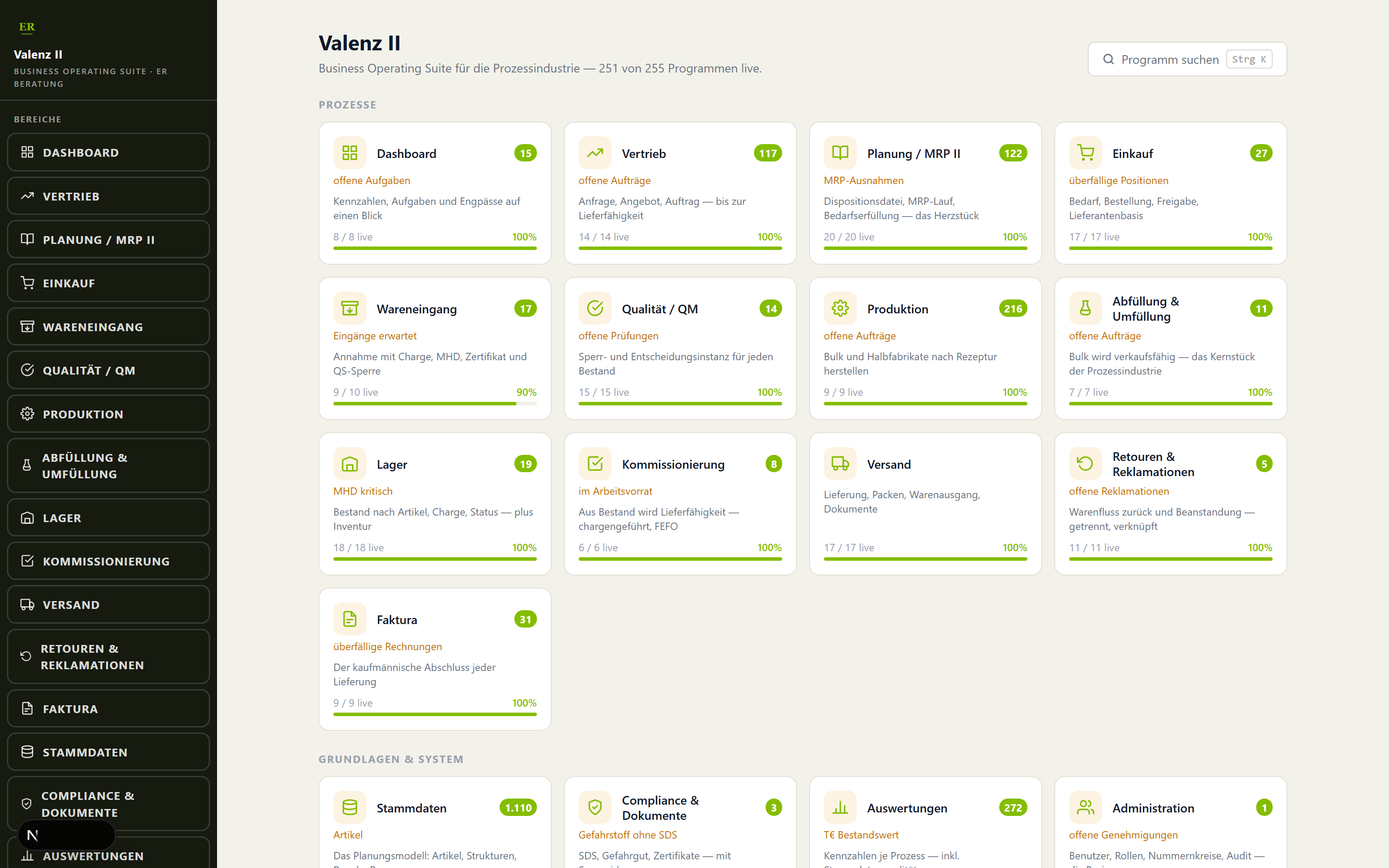The width and height of the screenshot is (1389, 868).
Task: Click the Compliance & Dokumente card shield icon
Action: point(595,808)
